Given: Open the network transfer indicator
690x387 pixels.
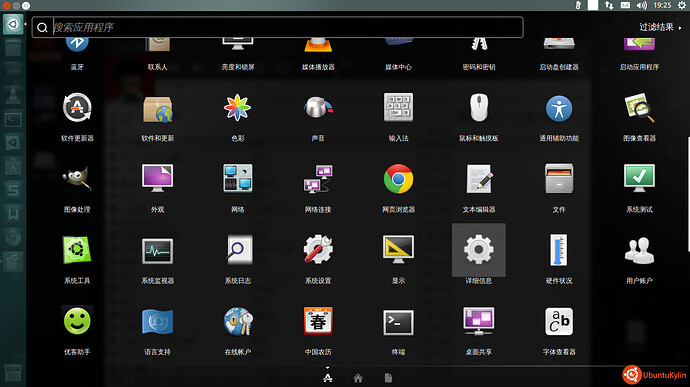Looking at the screenshot, I should pyautogui.click(x=609, y=5).
